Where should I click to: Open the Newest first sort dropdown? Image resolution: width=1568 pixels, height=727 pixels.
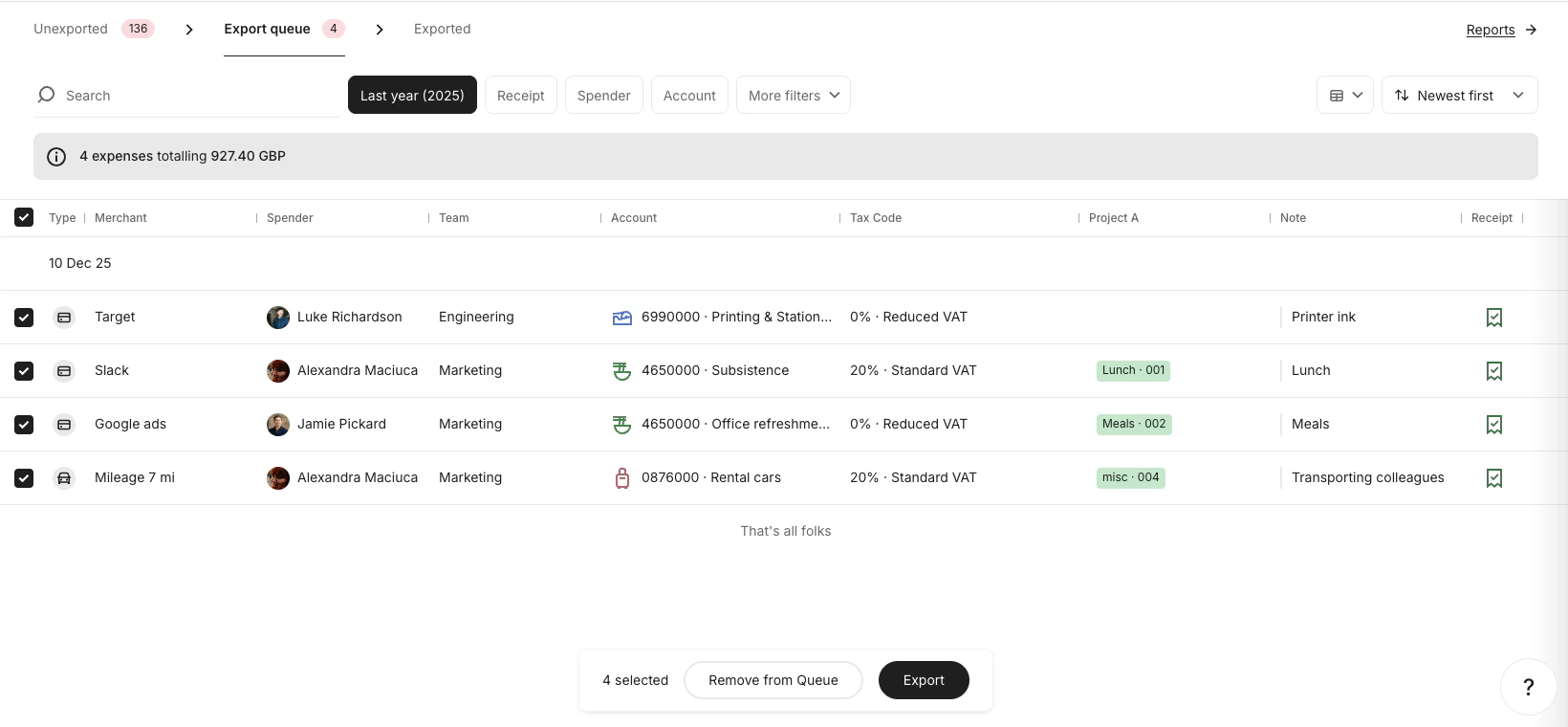1460,95
